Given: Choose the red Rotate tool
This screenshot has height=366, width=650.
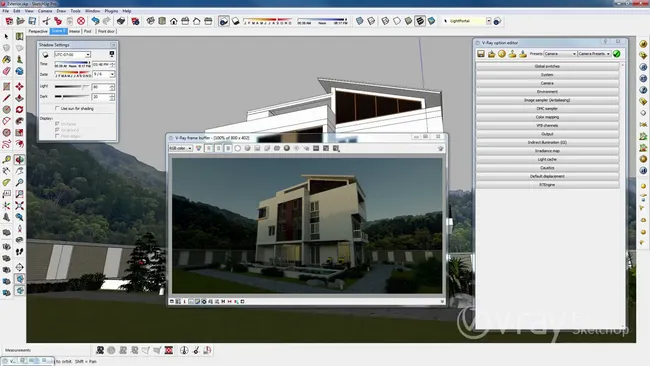Looking at the screenshot, I should pos(19,110).
